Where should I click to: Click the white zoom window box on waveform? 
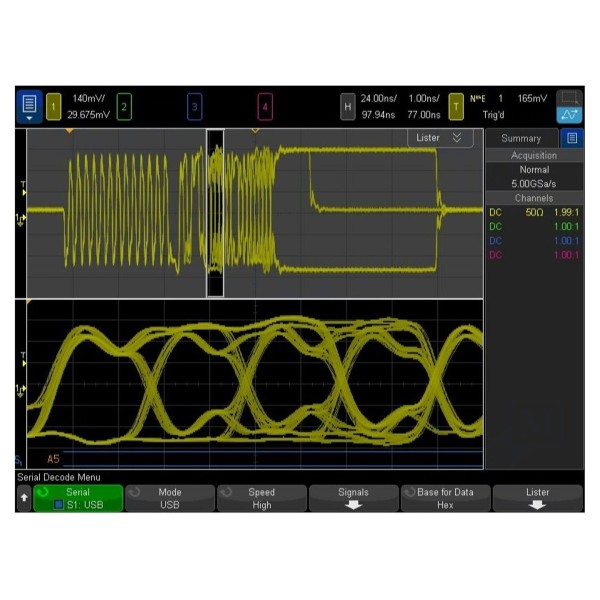[x=214, y=213]
